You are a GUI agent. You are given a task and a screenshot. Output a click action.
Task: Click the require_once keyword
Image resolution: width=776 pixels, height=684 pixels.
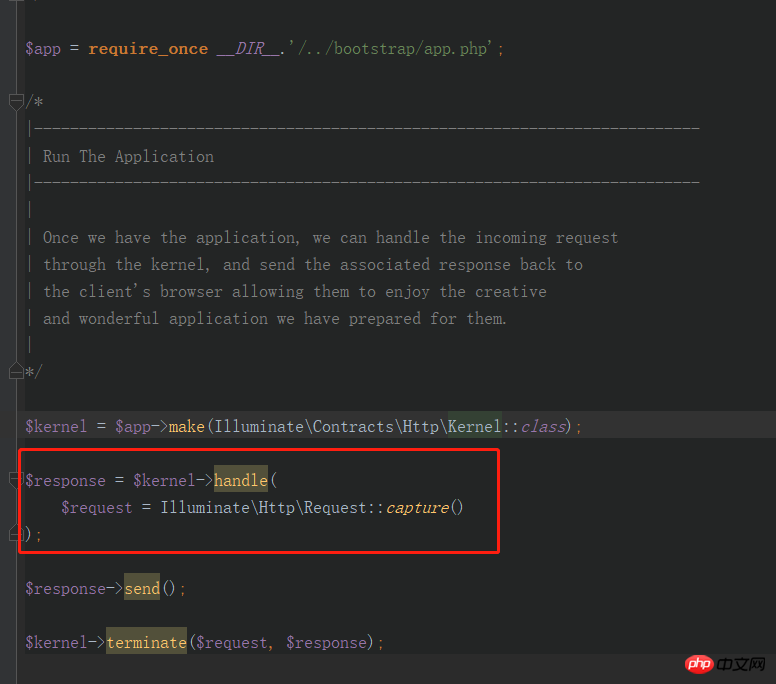point(148,49)
